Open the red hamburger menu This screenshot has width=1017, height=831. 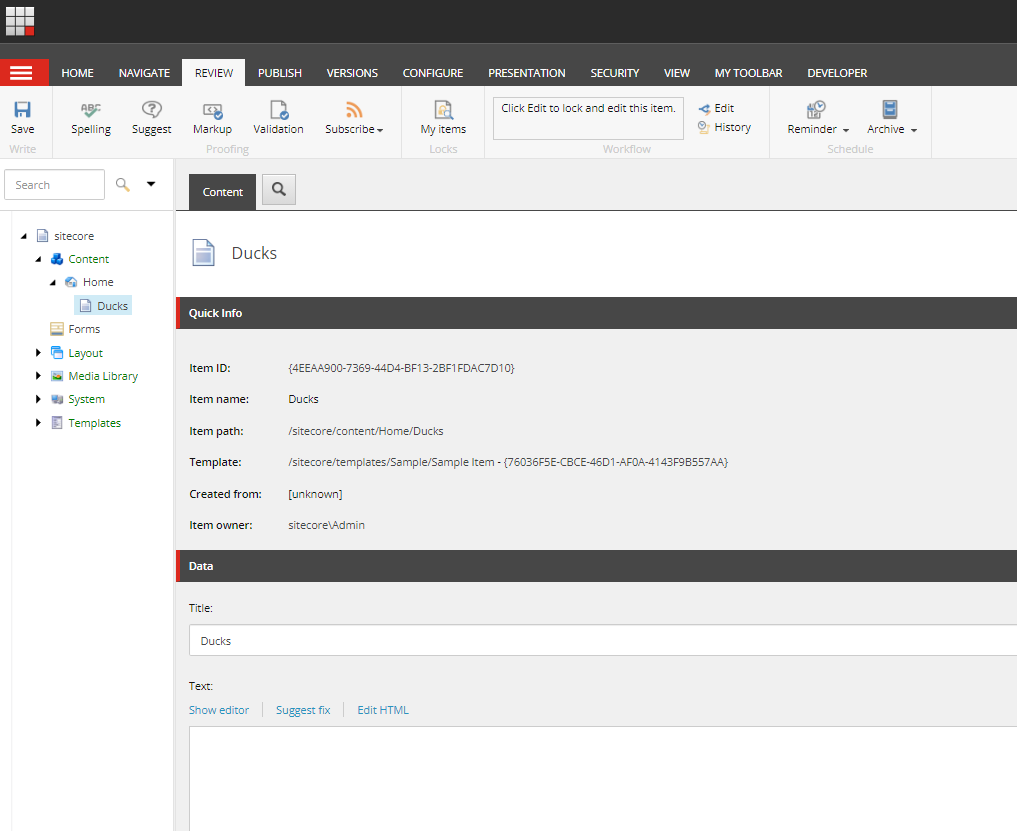point(22,73)
